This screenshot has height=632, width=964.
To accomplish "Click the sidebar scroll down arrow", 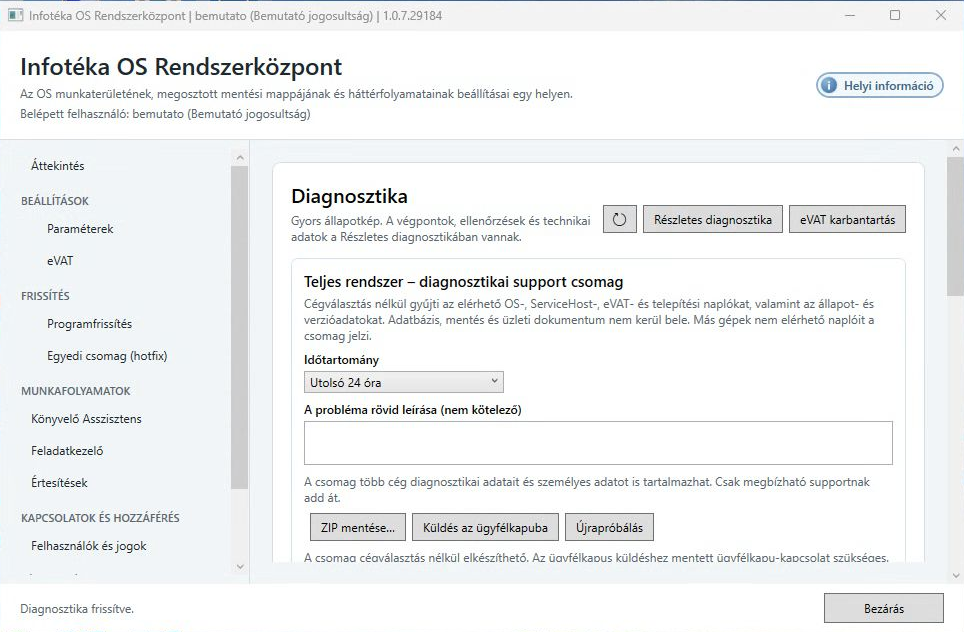I will pyautogui.click(x=240, y=566).
